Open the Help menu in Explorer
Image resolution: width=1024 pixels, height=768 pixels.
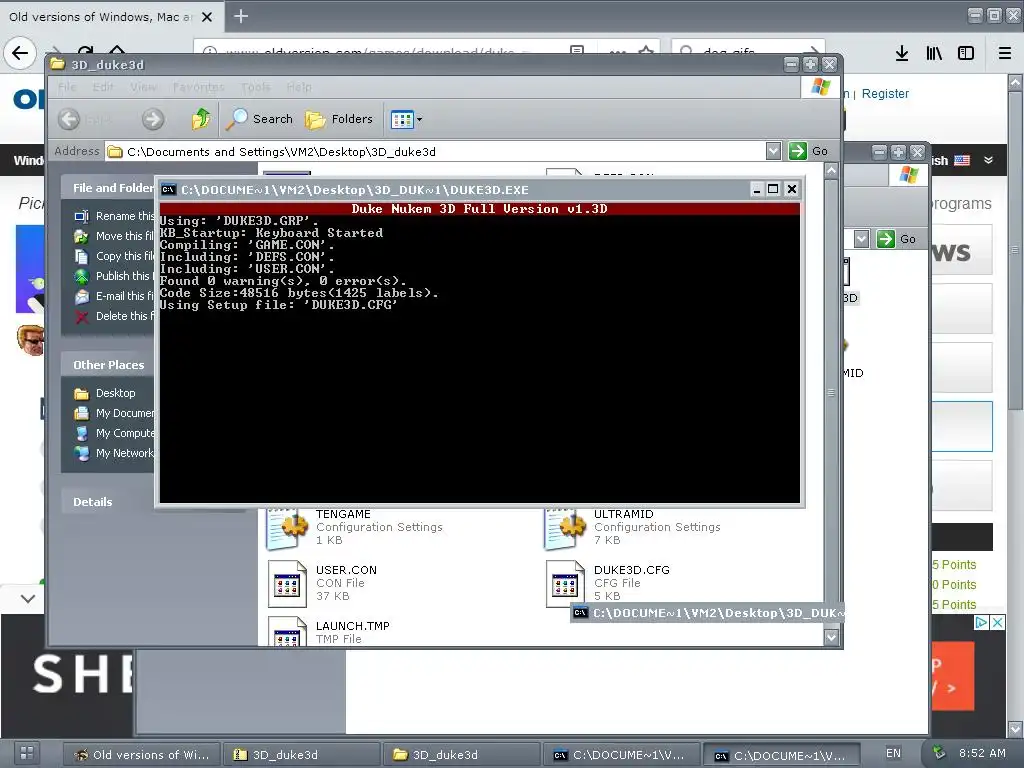tap(299, 87)
